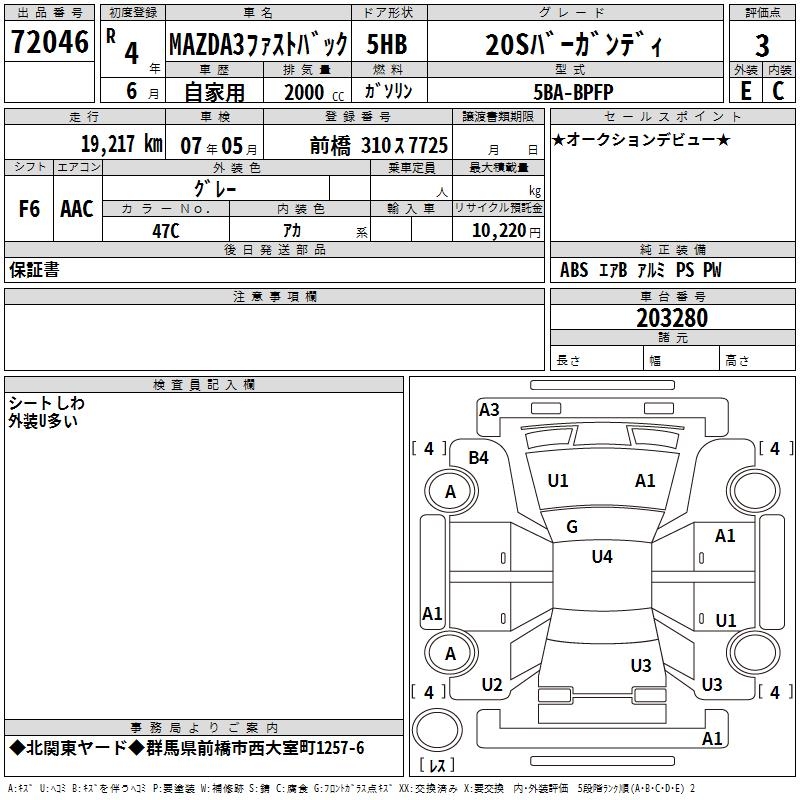Select the B4 damage marker on the diagram
Viewport: 800px width, 800px height.
479,457
